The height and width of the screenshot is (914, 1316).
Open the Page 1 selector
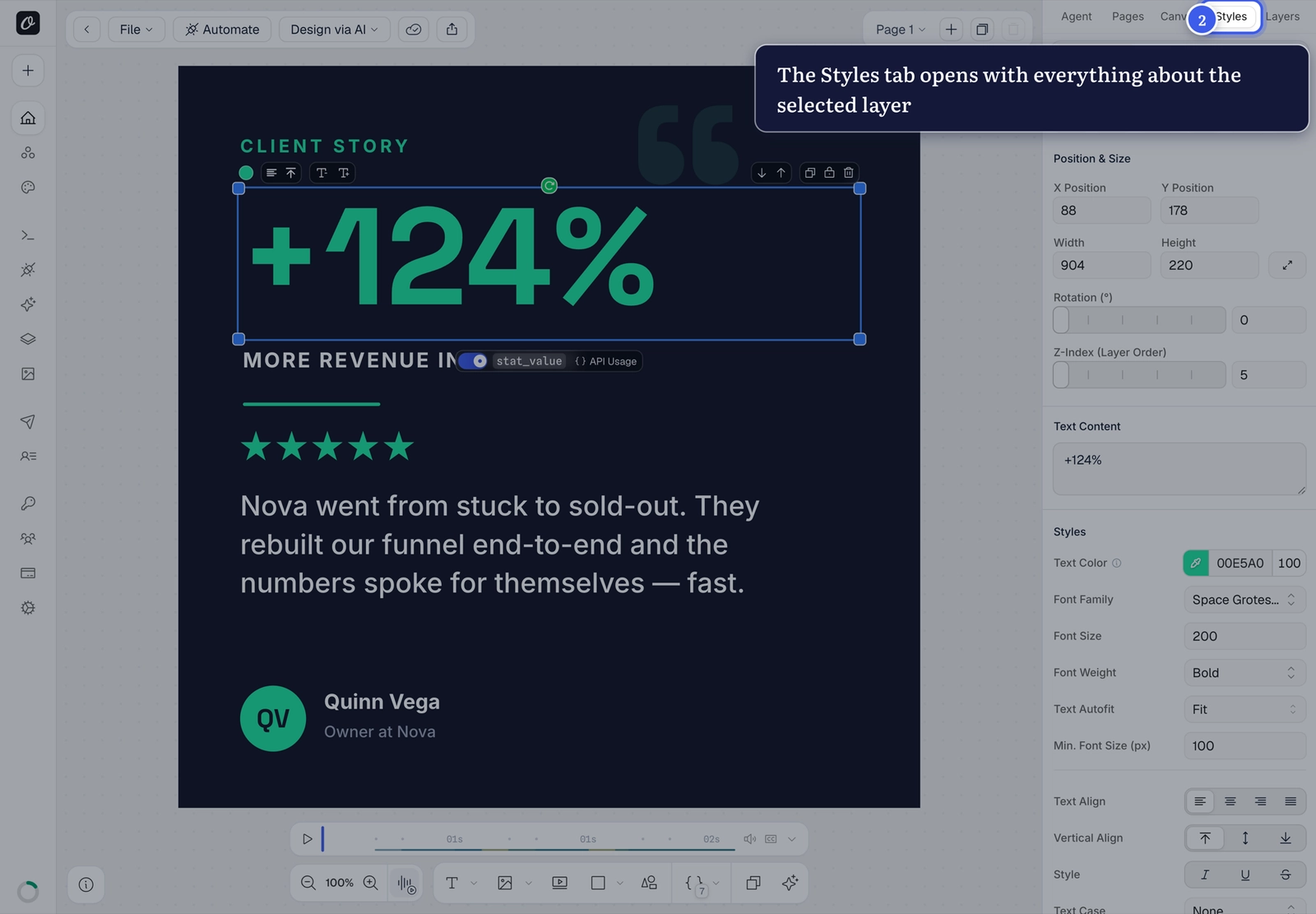900,30
